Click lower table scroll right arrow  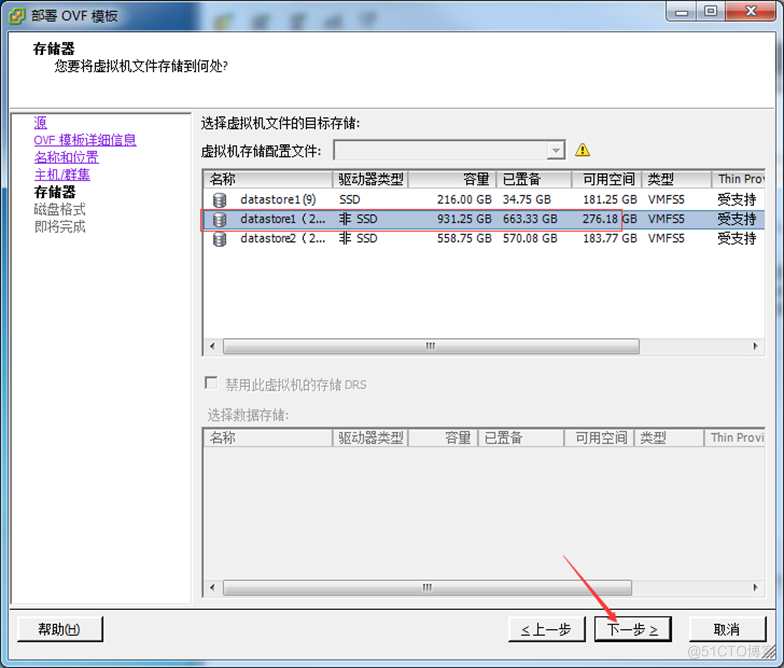click(755, 588)
